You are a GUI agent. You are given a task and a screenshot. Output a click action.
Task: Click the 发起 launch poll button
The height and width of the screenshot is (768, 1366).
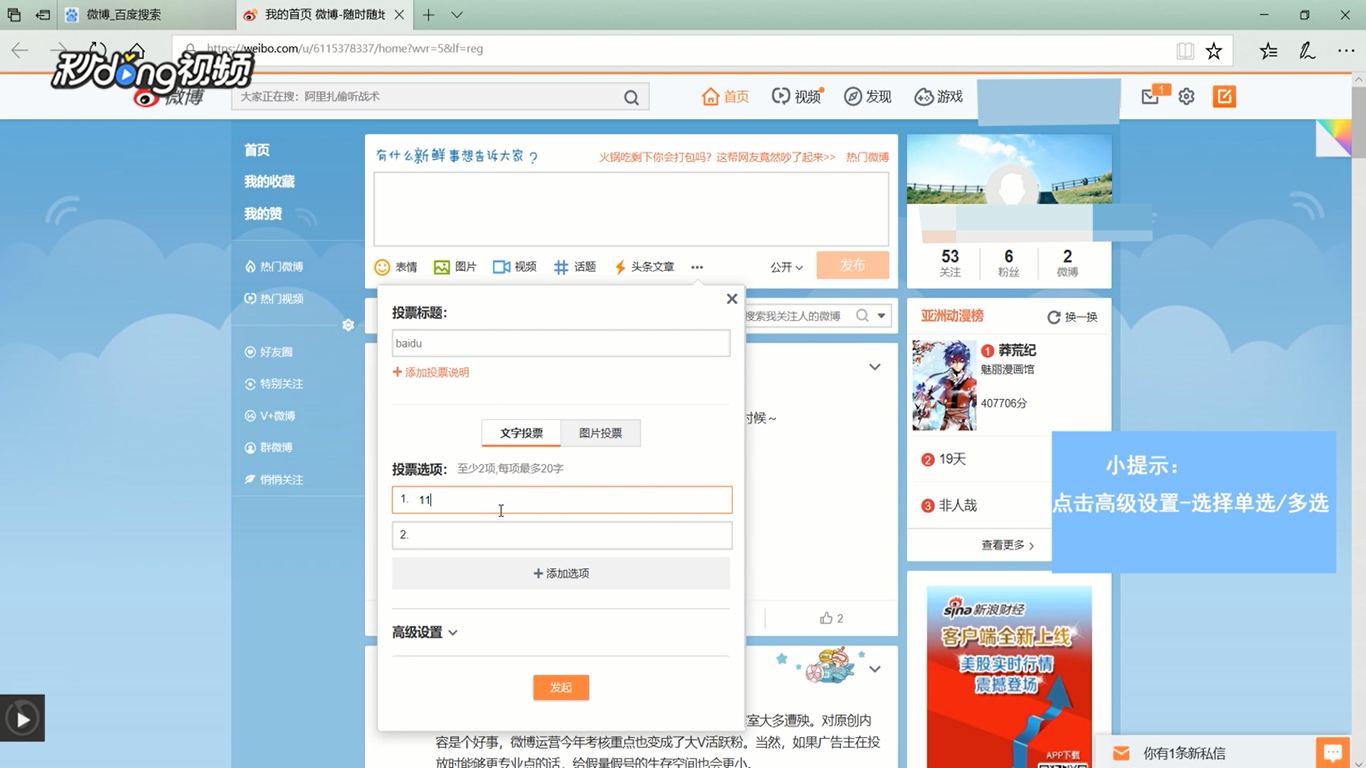tap(561, 687)
